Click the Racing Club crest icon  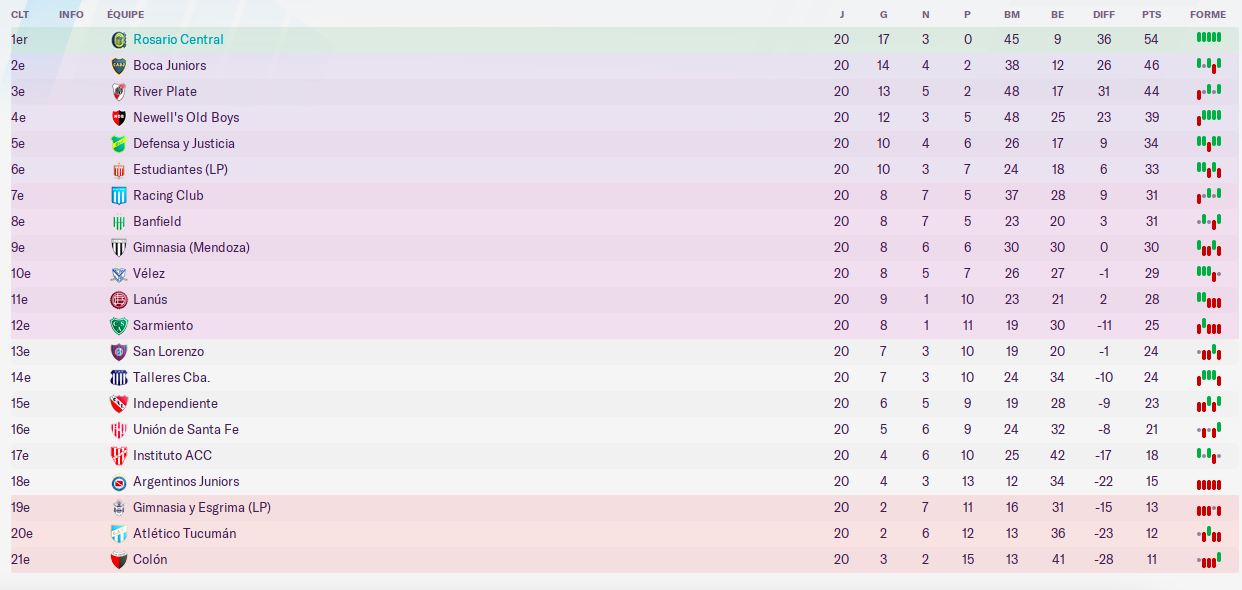click(119, 196)
